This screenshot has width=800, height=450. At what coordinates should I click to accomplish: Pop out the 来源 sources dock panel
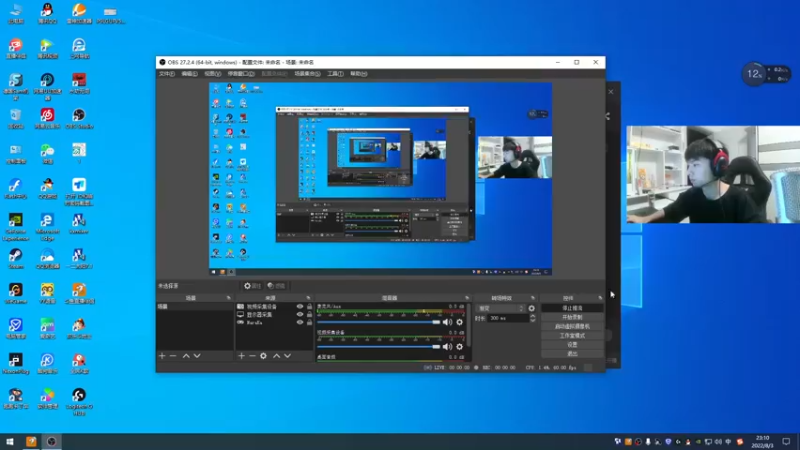[308, 298]
